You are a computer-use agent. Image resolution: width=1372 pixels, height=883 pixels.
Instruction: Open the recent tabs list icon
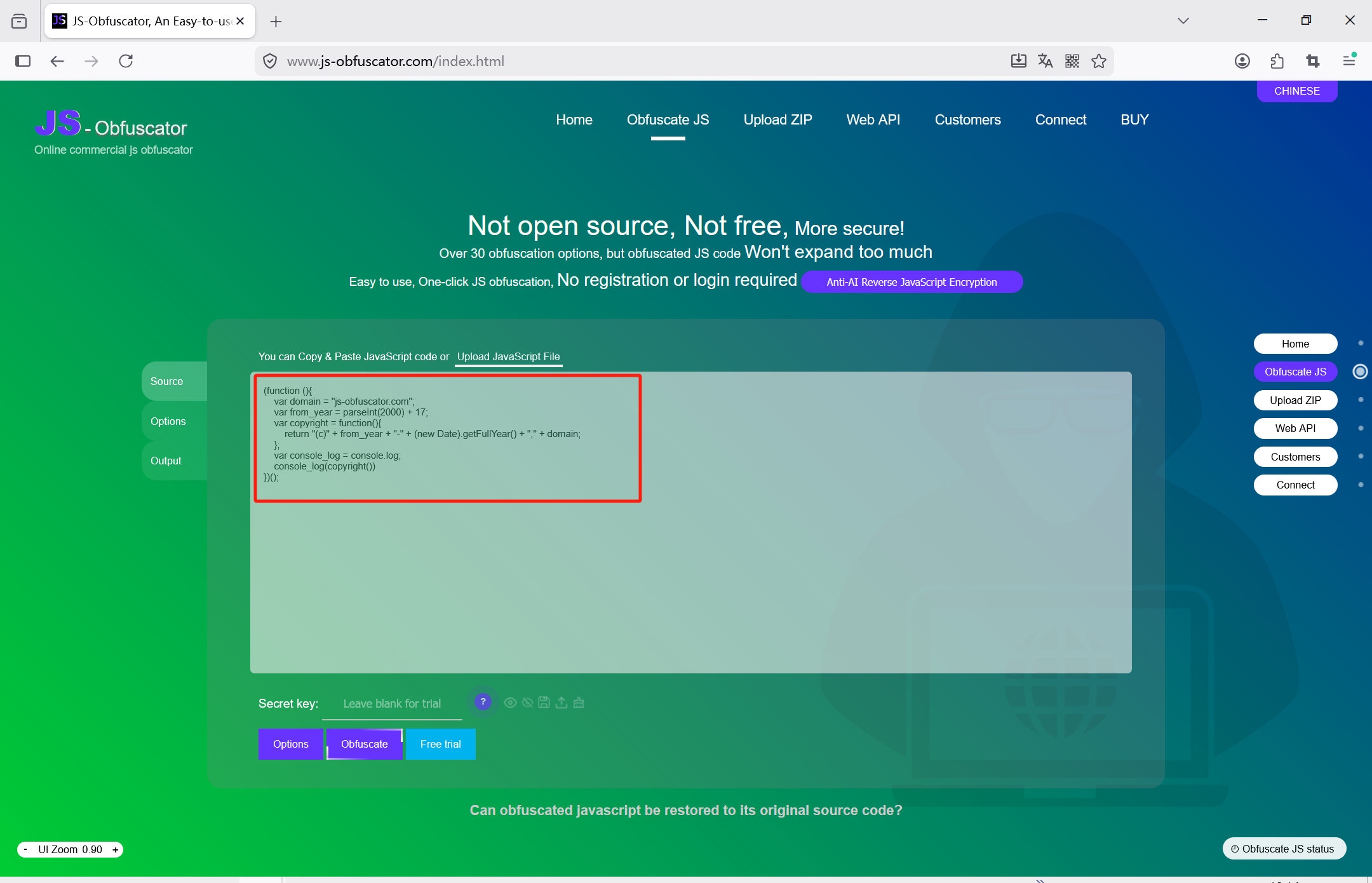click(x=19, y=21)
